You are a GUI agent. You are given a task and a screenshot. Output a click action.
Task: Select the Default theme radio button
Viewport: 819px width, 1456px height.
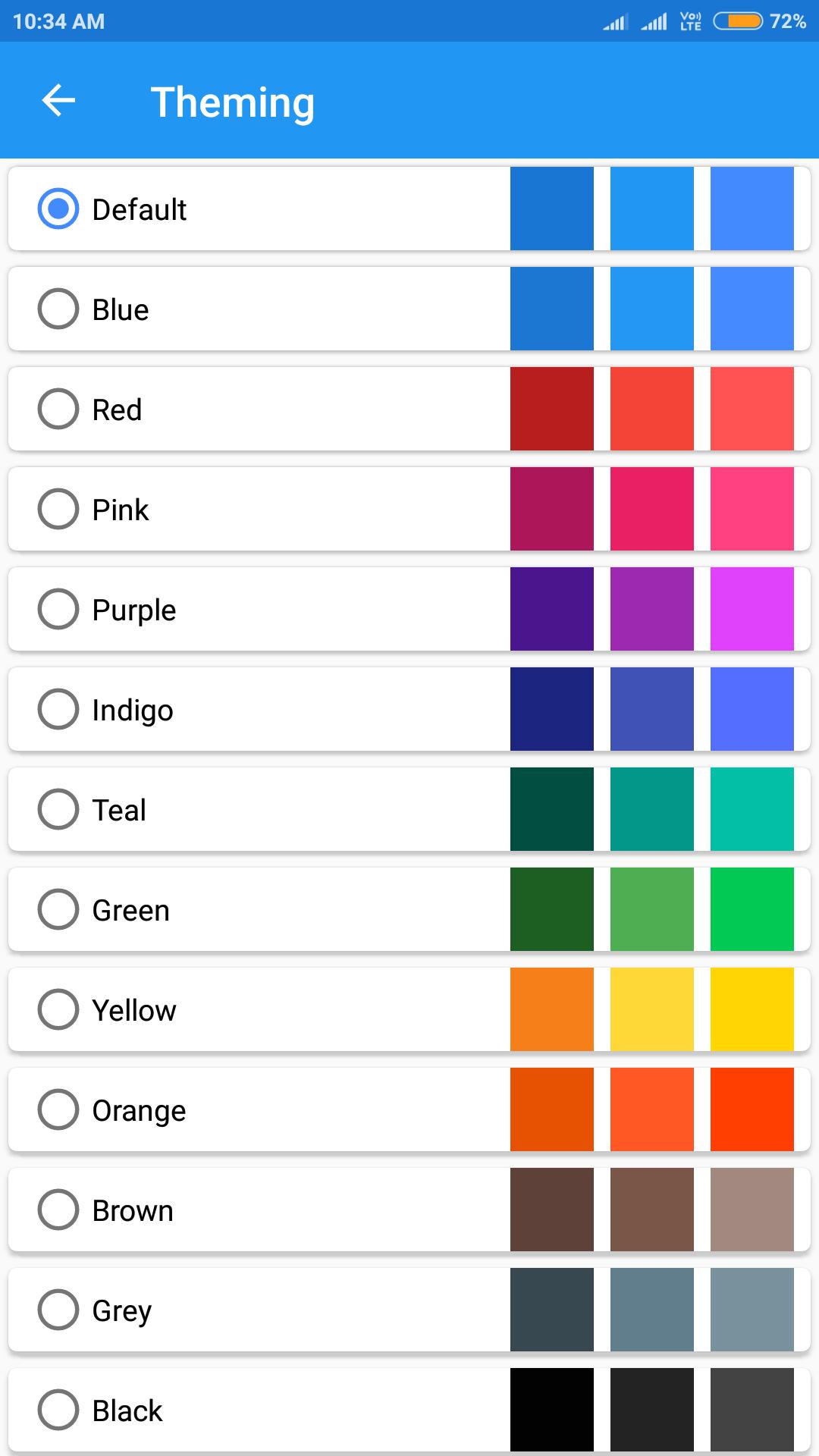58,209
